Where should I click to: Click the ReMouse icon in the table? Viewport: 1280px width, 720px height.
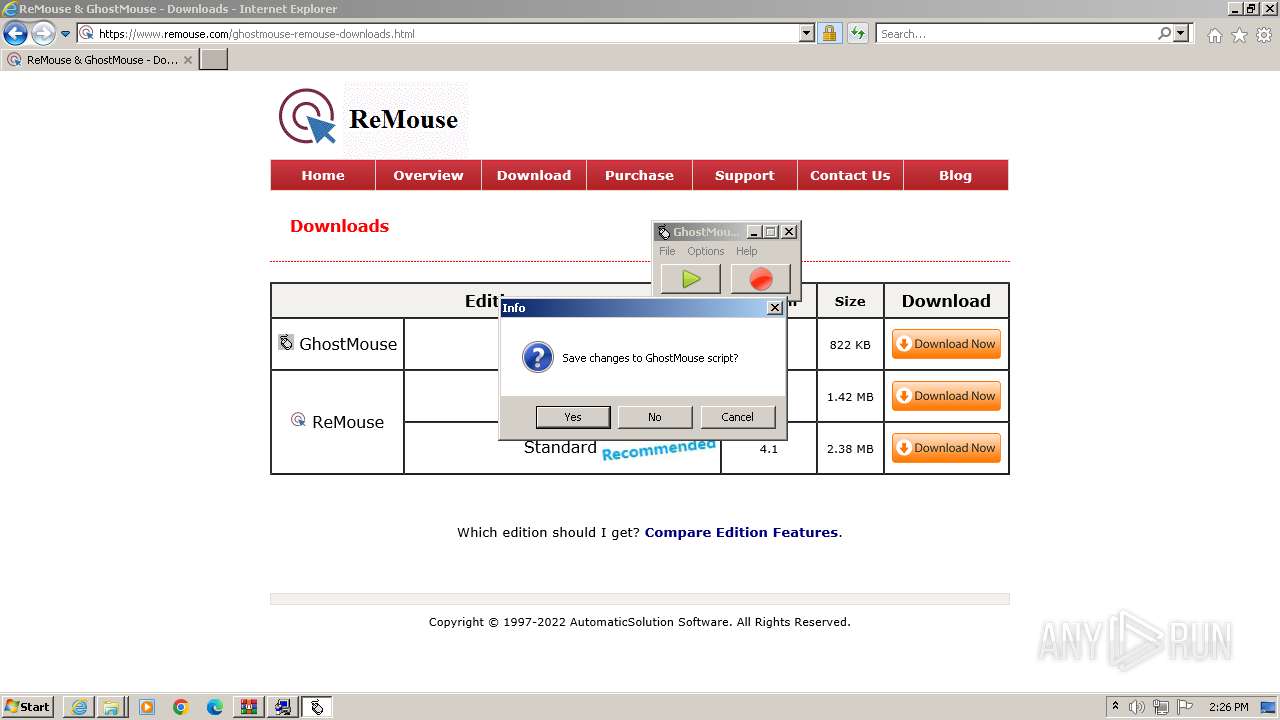[298, 420]
